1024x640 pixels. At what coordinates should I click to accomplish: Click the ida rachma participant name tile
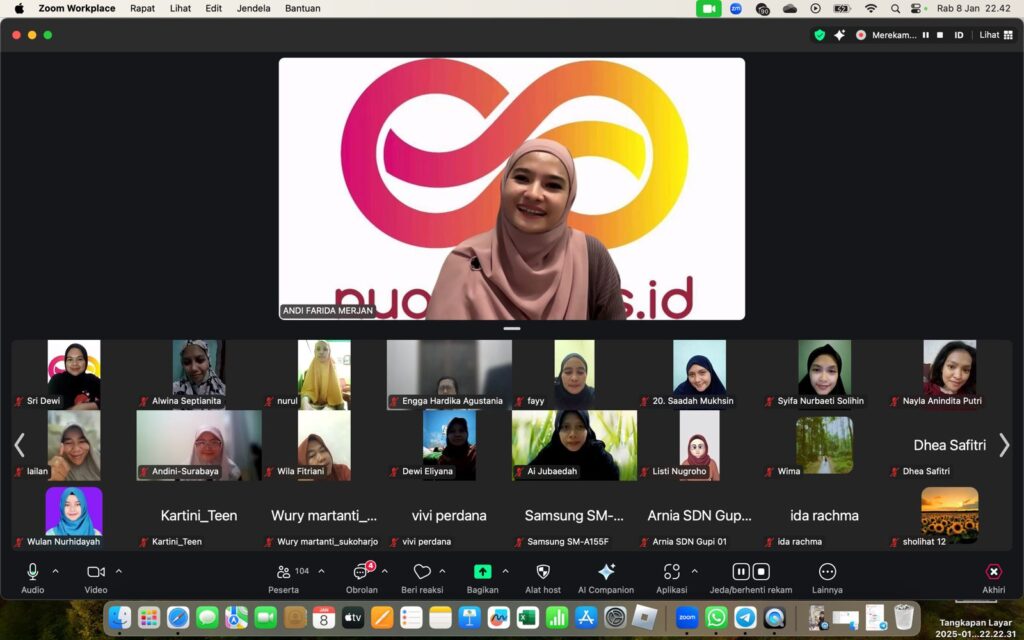point(824,516)
